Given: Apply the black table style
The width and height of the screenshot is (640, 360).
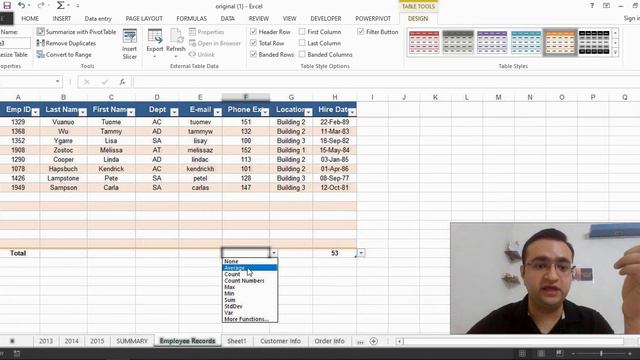Looking at the screenshot, I should [x=594, y=42].
